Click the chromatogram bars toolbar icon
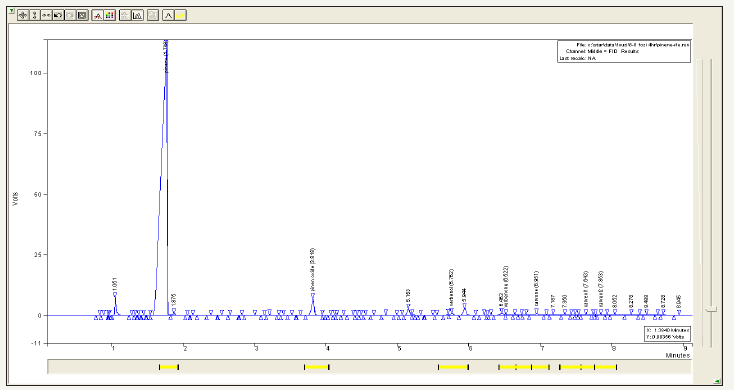The width and height of the screenshot is (734, 390). coord(137,15)
